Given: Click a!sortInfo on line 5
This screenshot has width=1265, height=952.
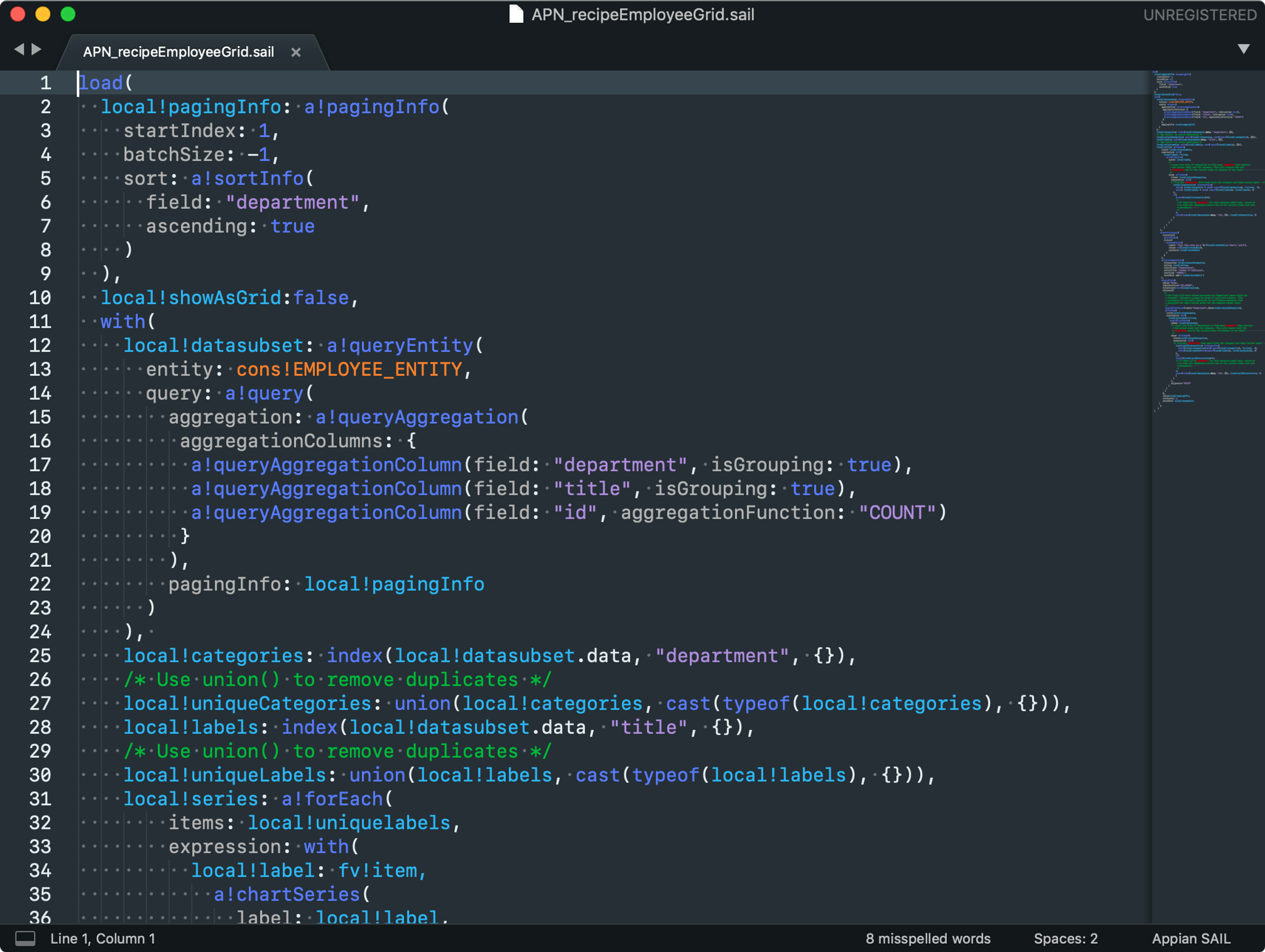Looking at the screenshot, I should point(247,179).
